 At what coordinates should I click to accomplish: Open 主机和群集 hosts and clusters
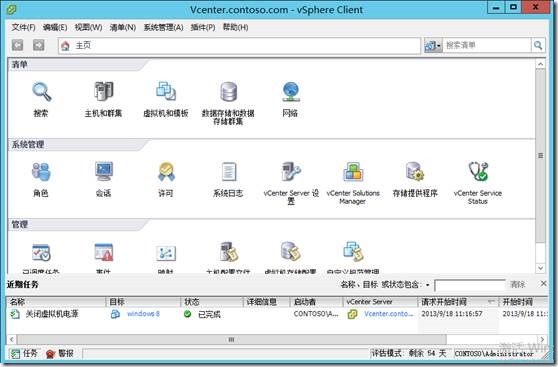point(104,91)
